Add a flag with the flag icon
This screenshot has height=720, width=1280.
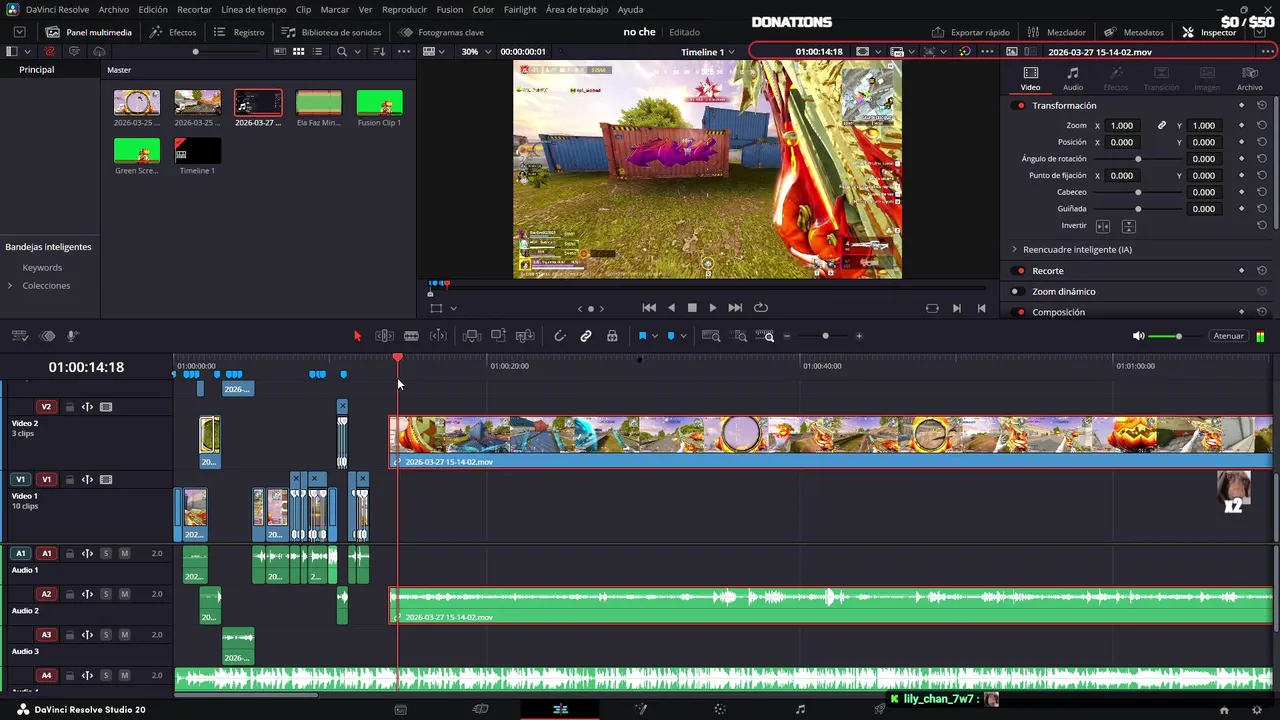click(x=642, y=336)
